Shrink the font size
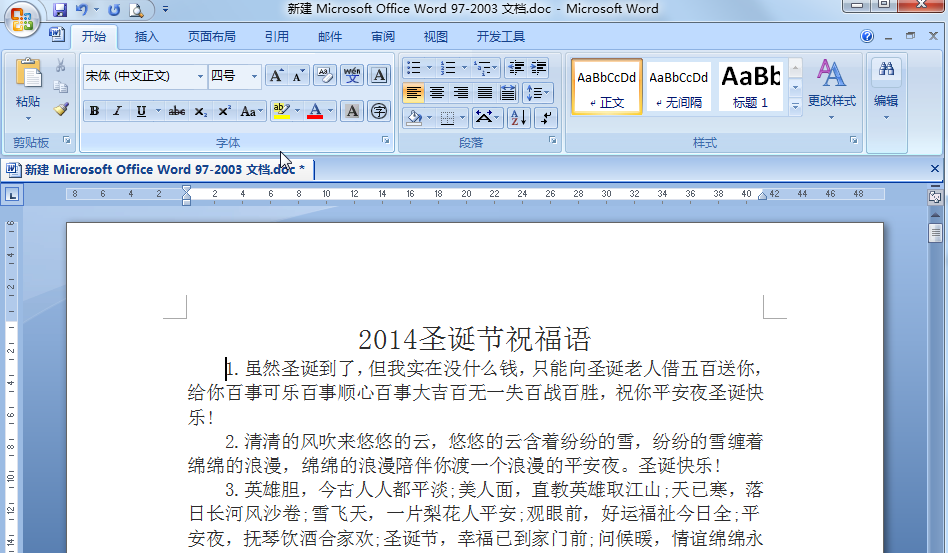This screenshot has height=553, width=948. (297, 76)
